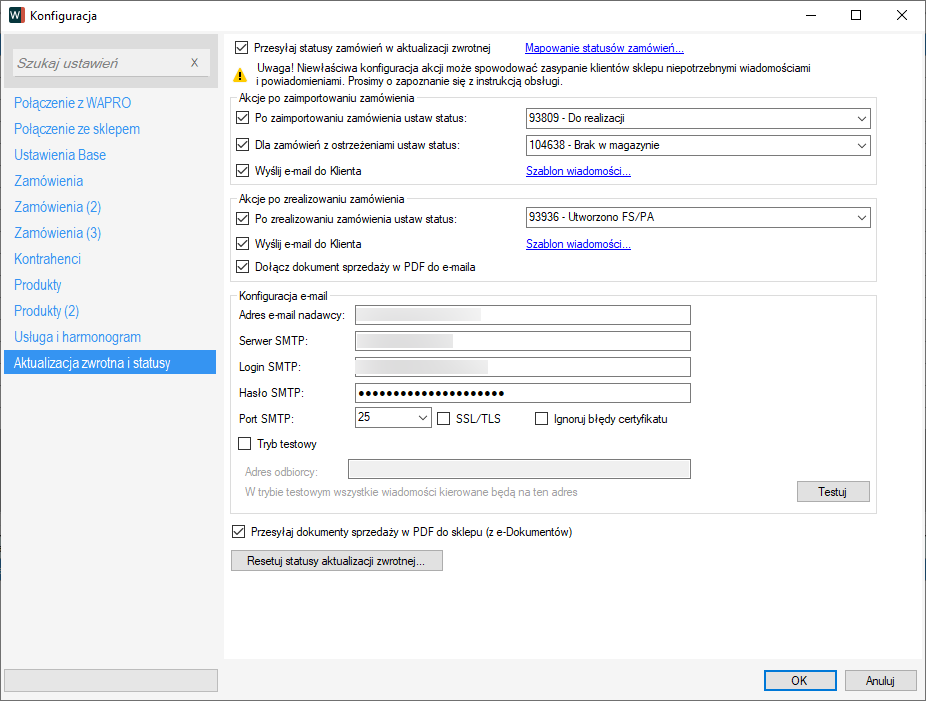Confirm settings with OK button
Screen dimensions: 926x701
pyautogui.click(x=799, y=680)
